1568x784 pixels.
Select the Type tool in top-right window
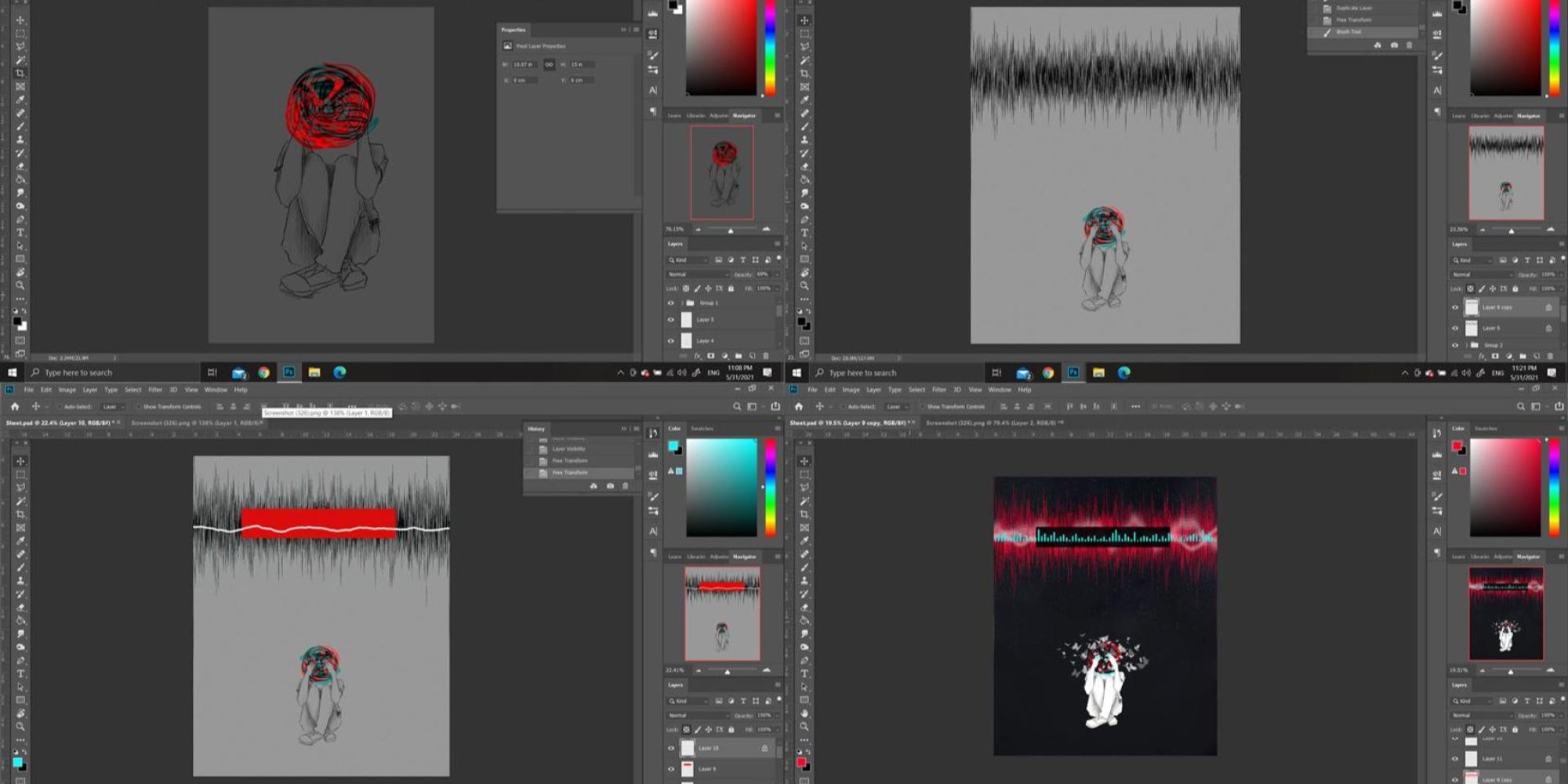pyautogui.click(x=804, y=233)
